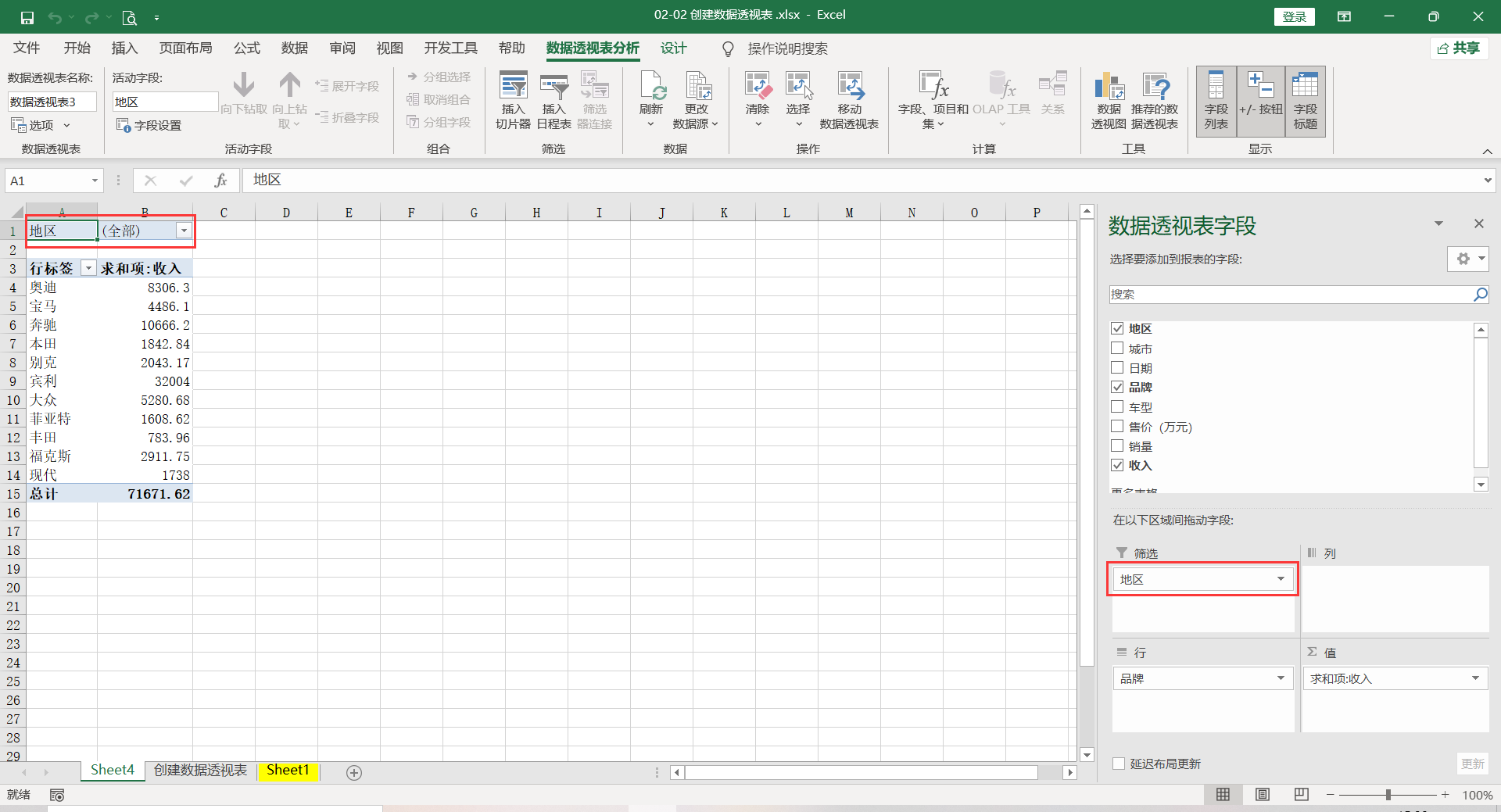Click the 选项 button under pivot table name
Screen dimensions: 1501x812
pos(41,125)
